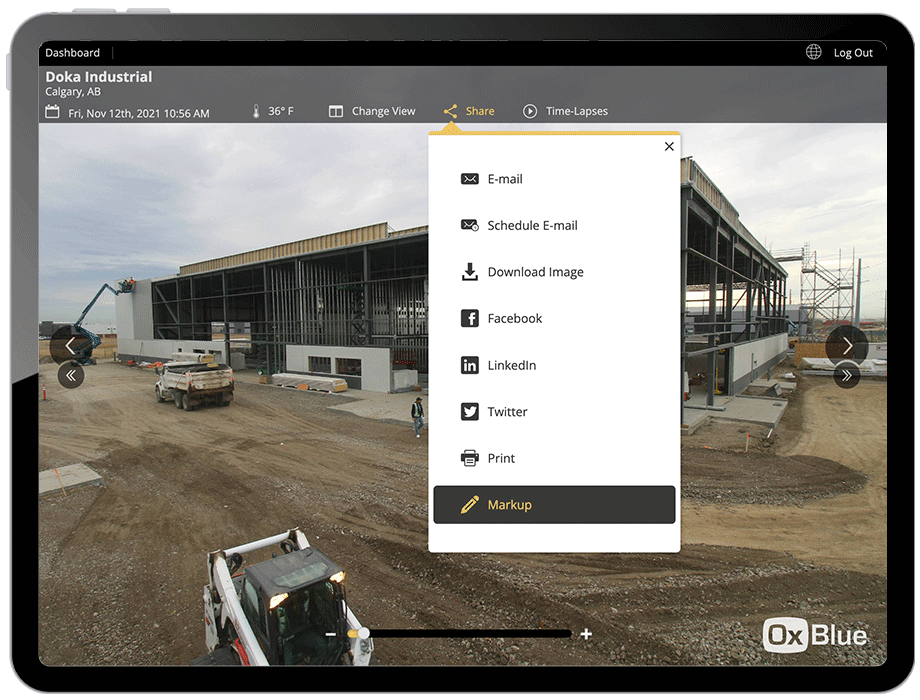Screen dimensions: 920x700
Task: Open the calendar date picker icon
Action: pyautogui.click(x=52, y=113)
